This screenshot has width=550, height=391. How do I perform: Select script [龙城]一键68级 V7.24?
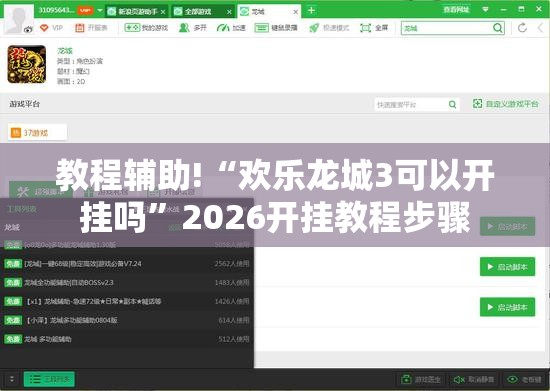127,264
